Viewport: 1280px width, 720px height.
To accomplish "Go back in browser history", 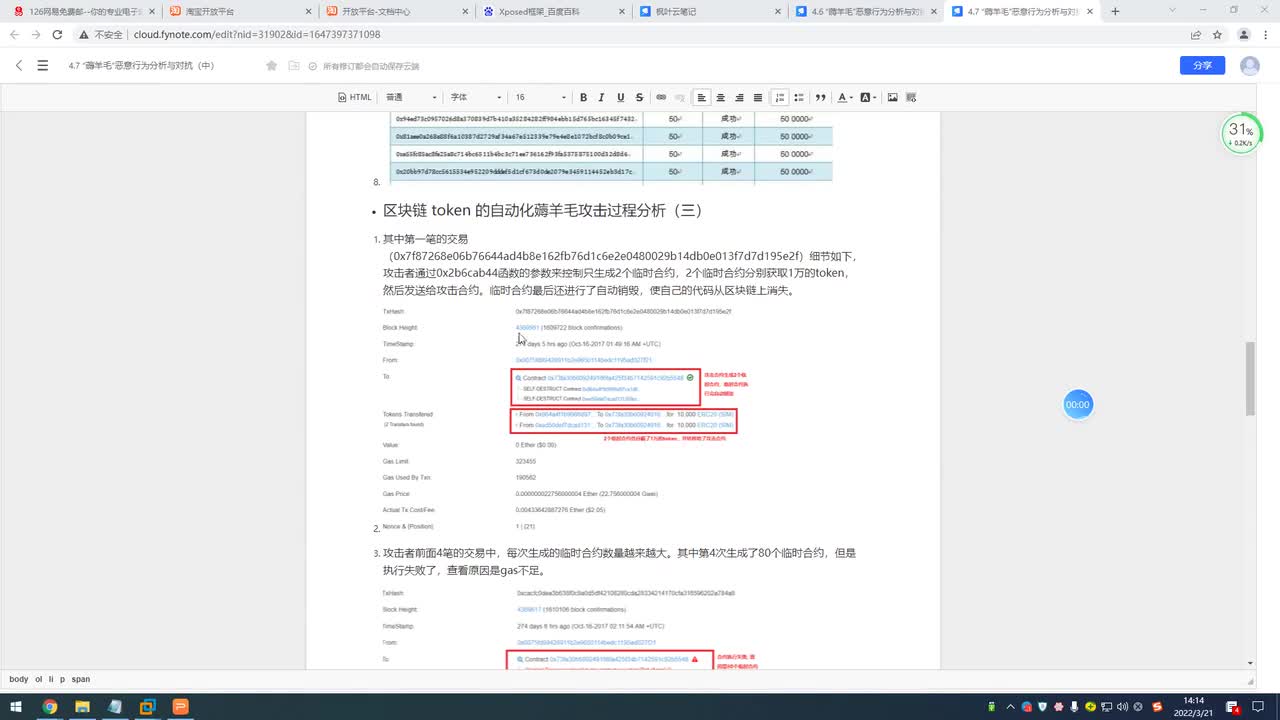I will click(x=14, y=34).
